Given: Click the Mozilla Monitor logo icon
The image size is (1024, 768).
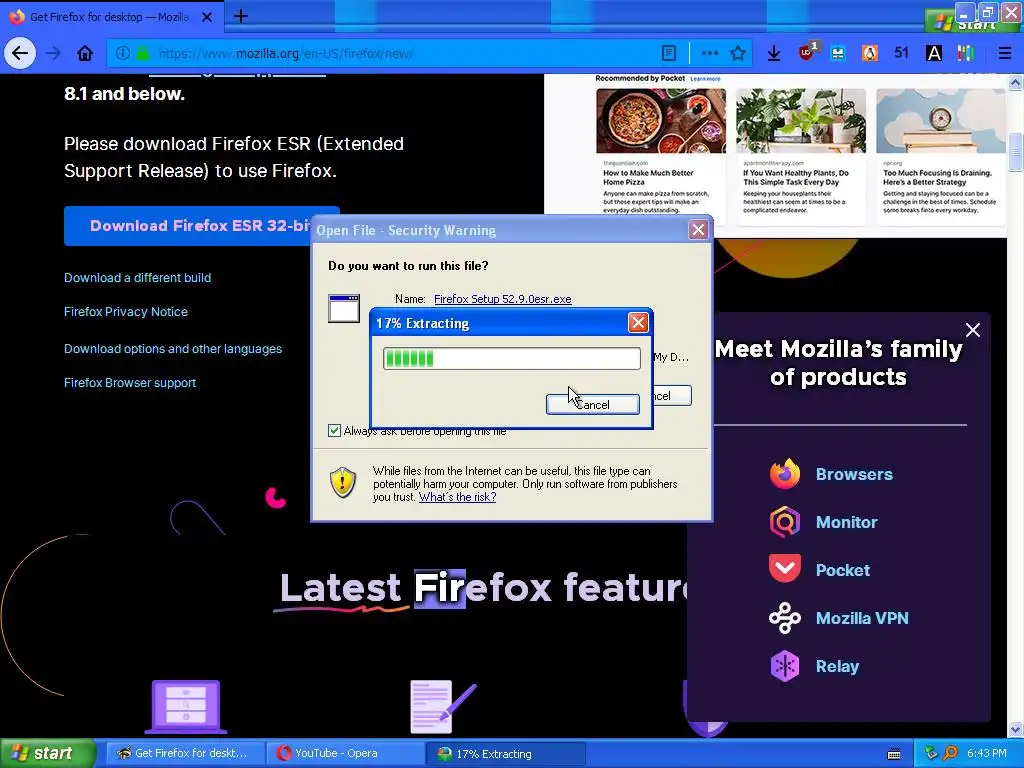Looking at the screenshot, I should (x=784, y=522).
